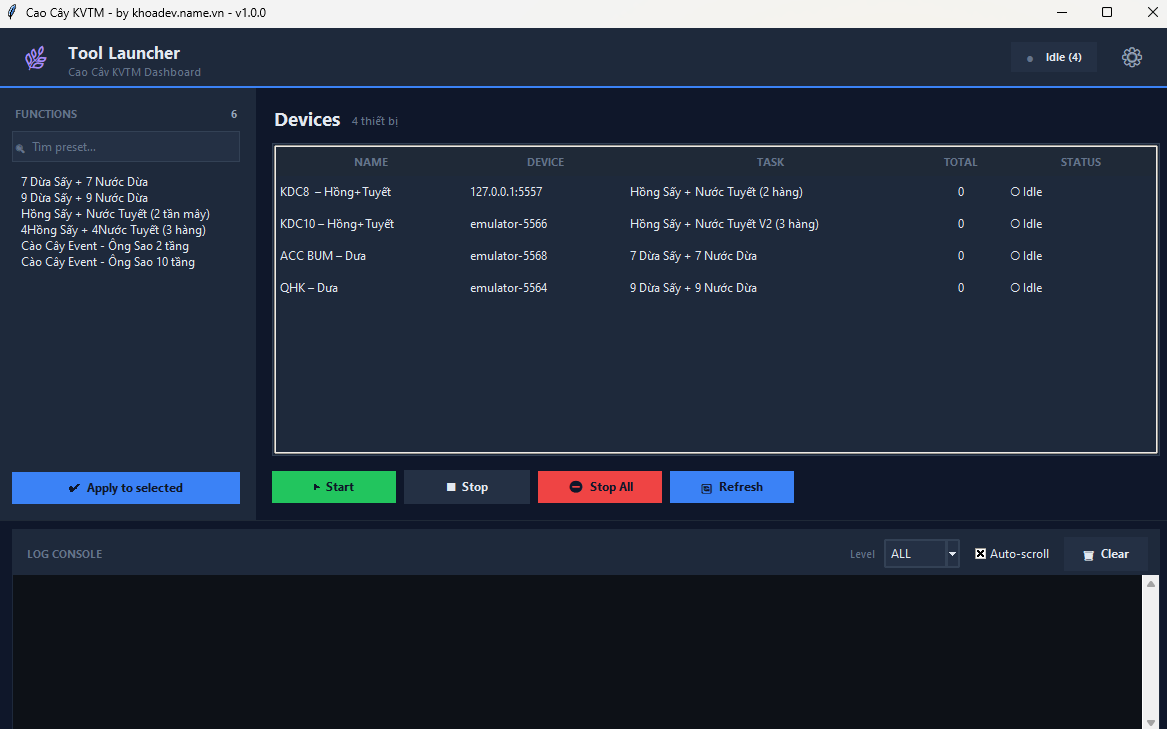Click the red Stop All button
The width and height of the screenshot is (1167, 729).
coord(600,487)
